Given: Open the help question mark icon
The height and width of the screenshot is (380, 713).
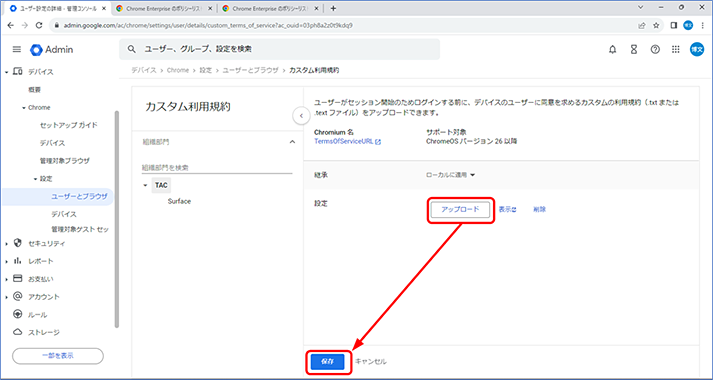Looking at the screenshot, I should click(655, 50).
